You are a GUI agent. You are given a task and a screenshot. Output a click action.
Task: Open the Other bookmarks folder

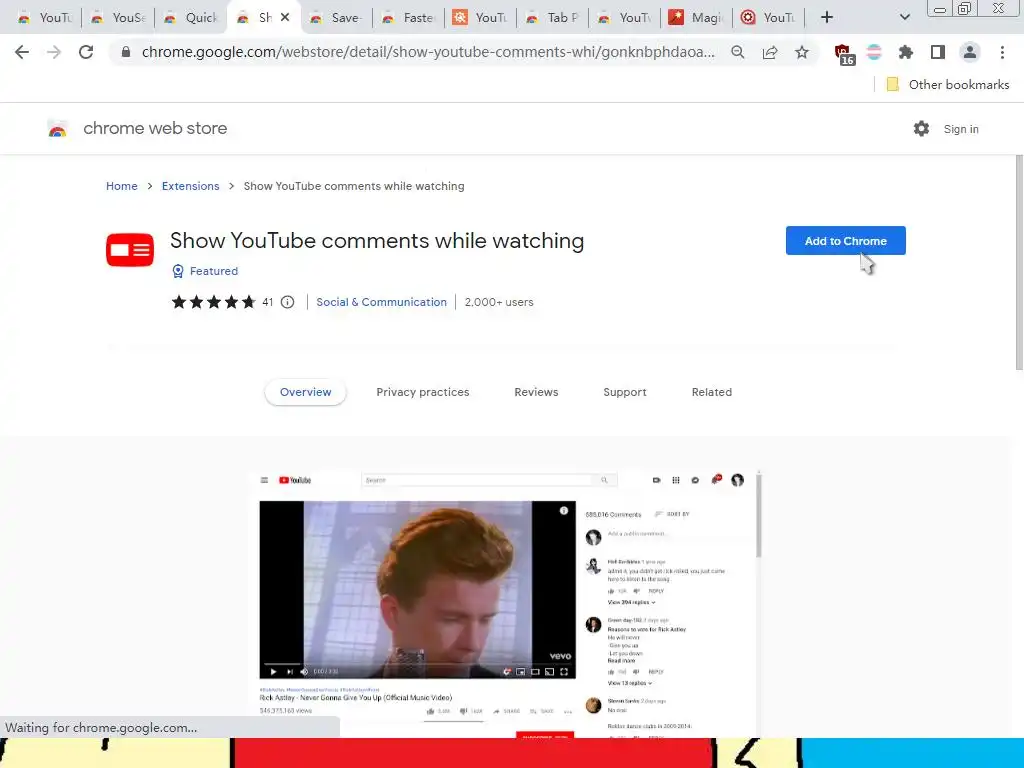tap(948, 84)
